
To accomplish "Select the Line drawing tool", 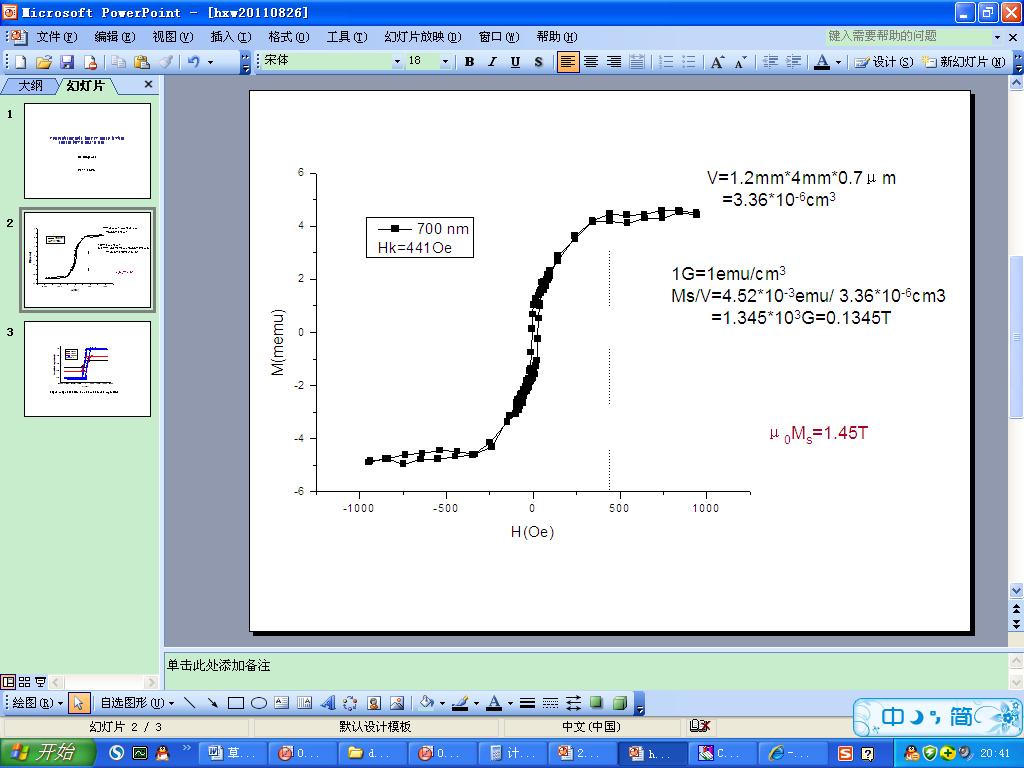I will (189, 703).
